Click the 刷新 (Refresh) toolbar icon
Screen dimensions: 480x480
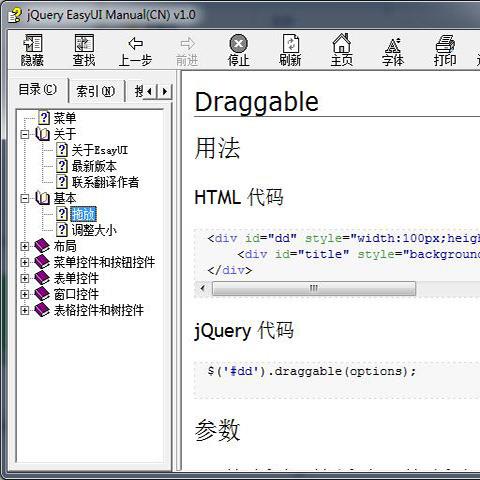point(290,50)
